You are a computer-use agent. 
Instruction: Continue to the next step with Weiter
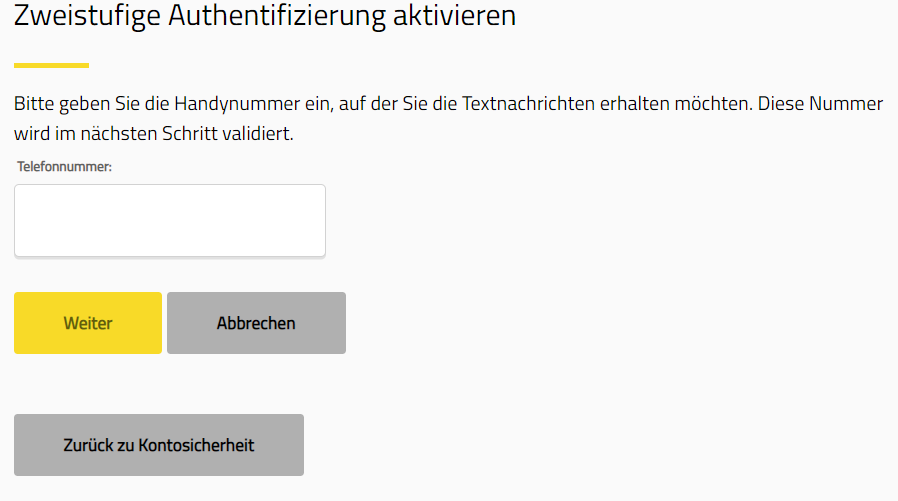[88, 323]
